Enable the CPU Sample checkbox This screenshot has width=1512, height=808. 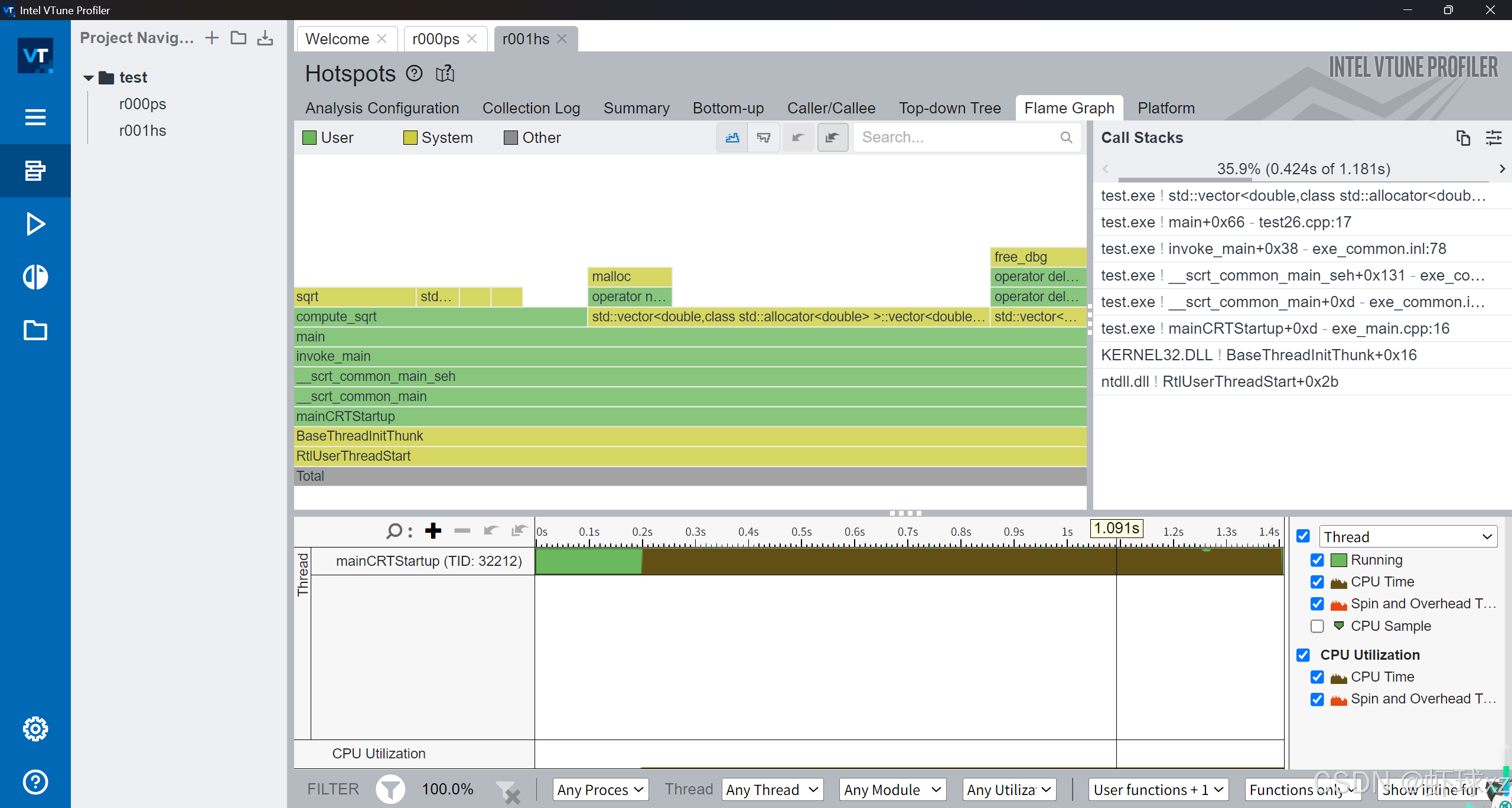(1317, 626)
